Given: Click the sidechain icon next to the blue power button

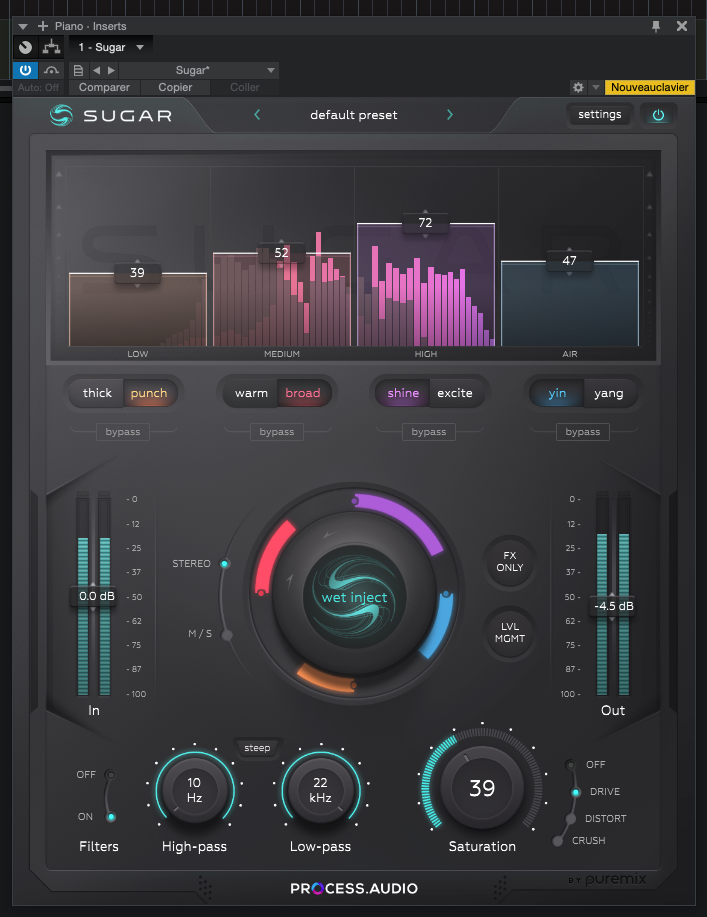Looking at the screenshot, I should click(x=51, y=70).
